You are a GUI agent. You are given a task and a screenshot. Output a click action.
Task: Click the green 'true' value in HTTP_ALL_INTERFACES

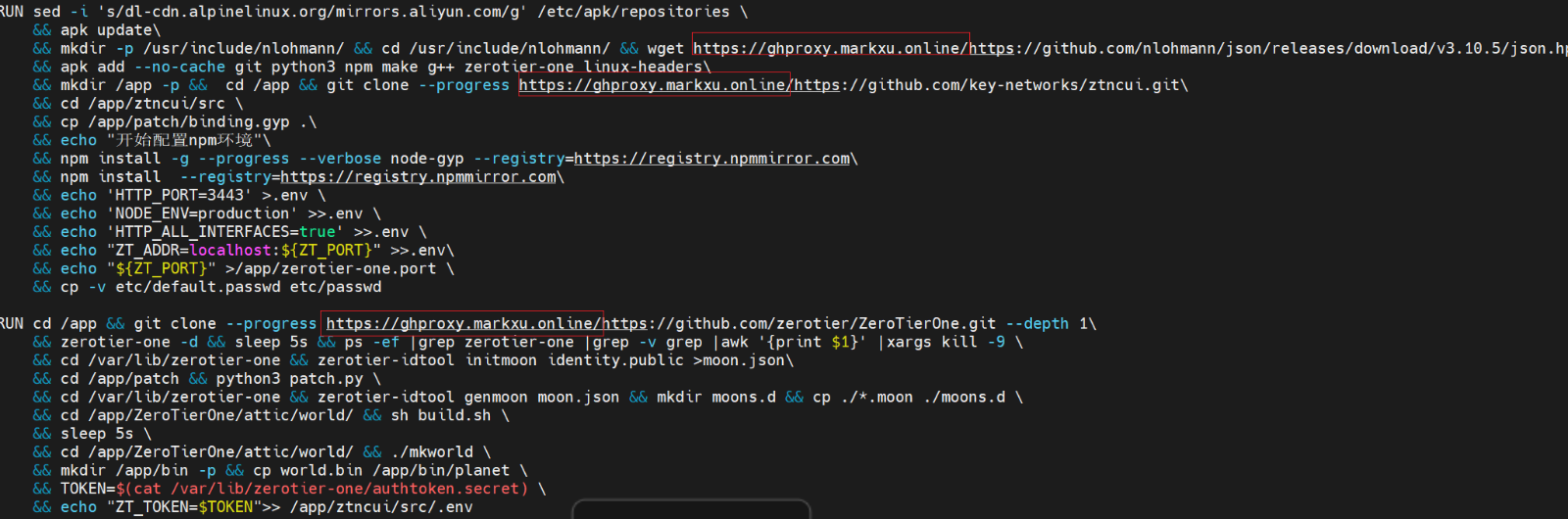[318, 232]
